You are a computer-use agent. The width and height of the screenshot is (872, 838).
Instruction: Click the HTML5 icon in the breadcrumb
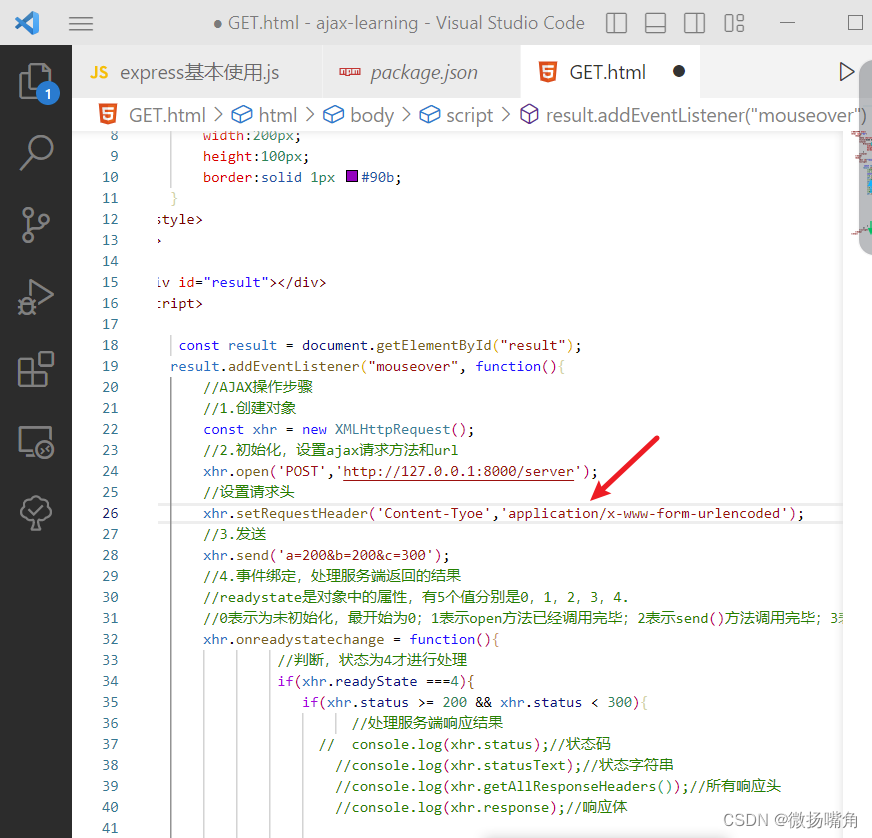point(108,114)
